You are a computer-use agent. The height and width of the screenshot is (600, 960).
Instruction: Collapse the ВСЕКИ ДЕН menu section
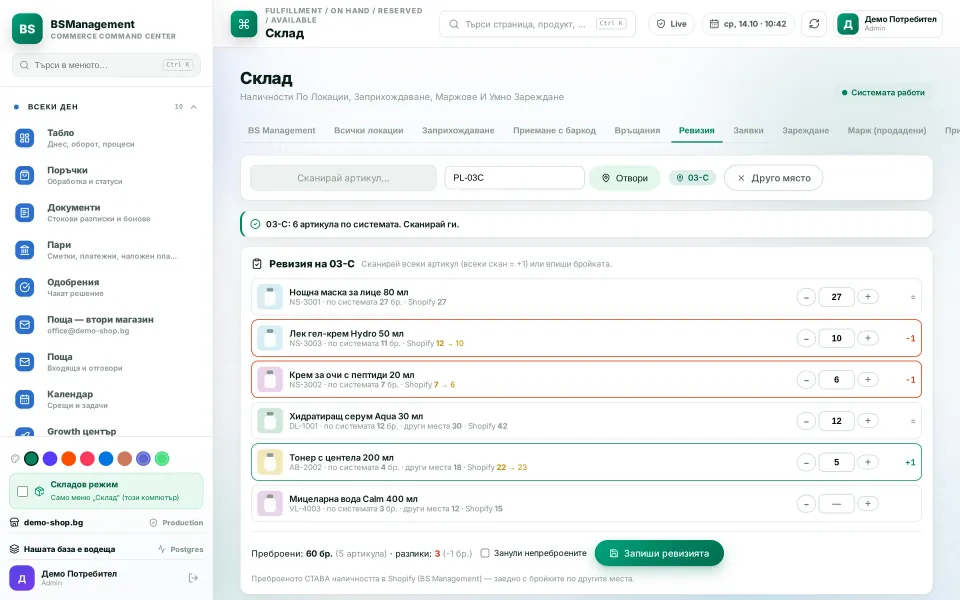pos(193,107)
